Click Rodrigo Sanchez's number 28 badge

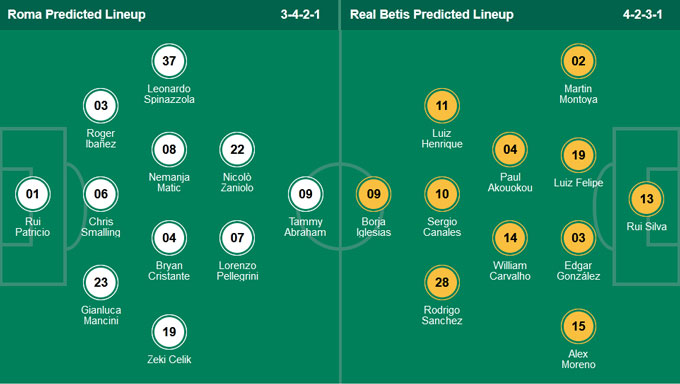(x=442, y=282)
